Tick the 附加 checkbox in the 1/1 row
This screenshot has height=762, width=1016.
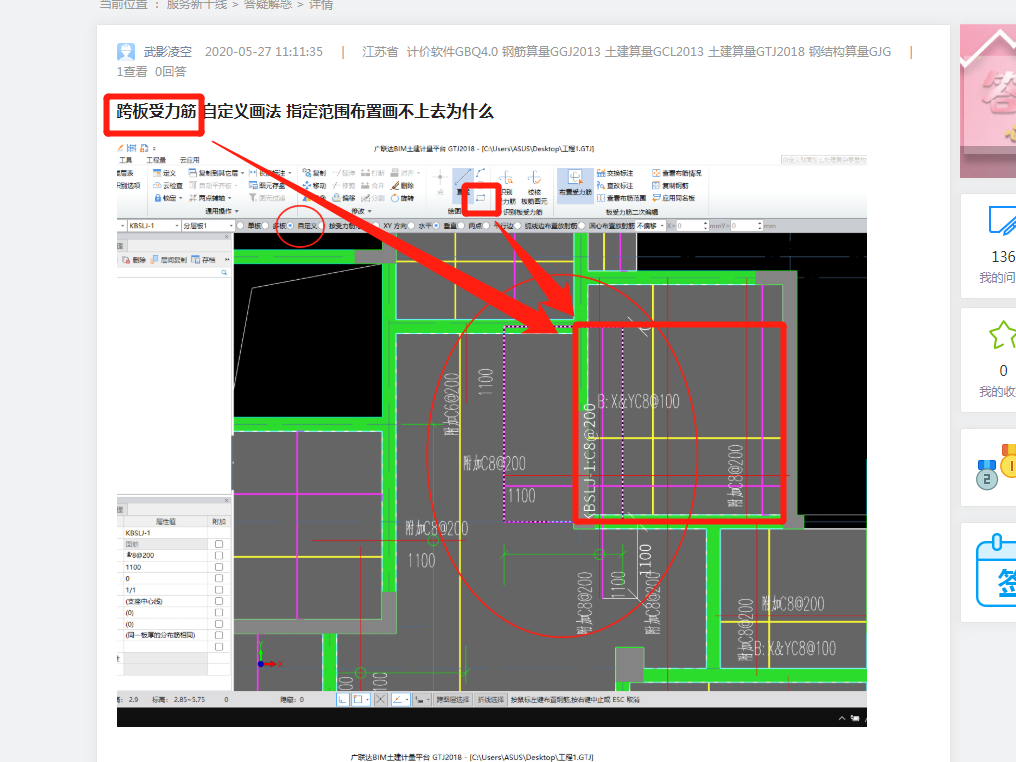(219, 590)
